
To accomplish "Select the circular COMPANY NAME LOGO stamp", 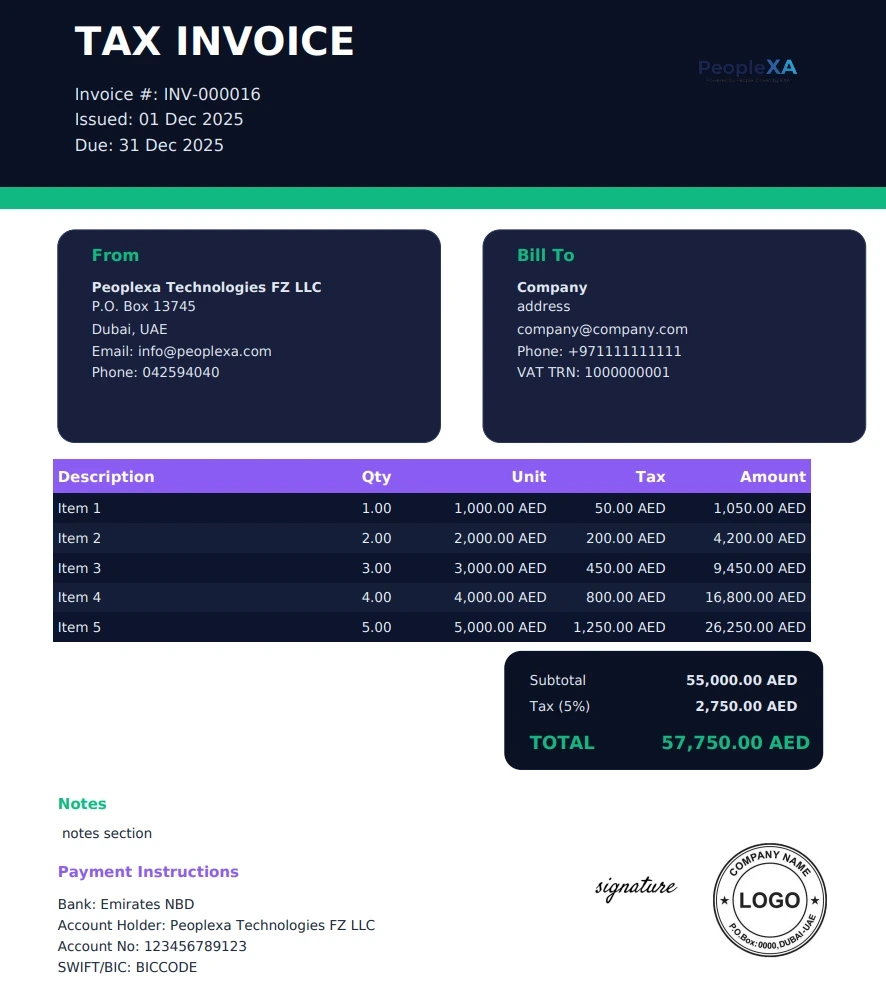I will tap(770, 900).
